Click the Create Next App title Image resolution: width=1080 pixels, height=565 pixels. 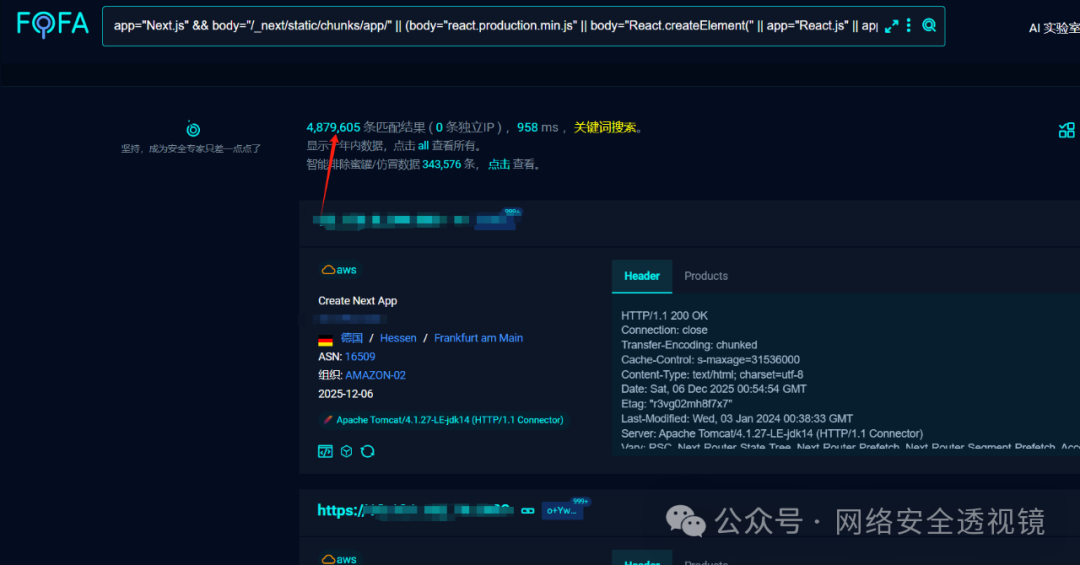pos(357,301)
